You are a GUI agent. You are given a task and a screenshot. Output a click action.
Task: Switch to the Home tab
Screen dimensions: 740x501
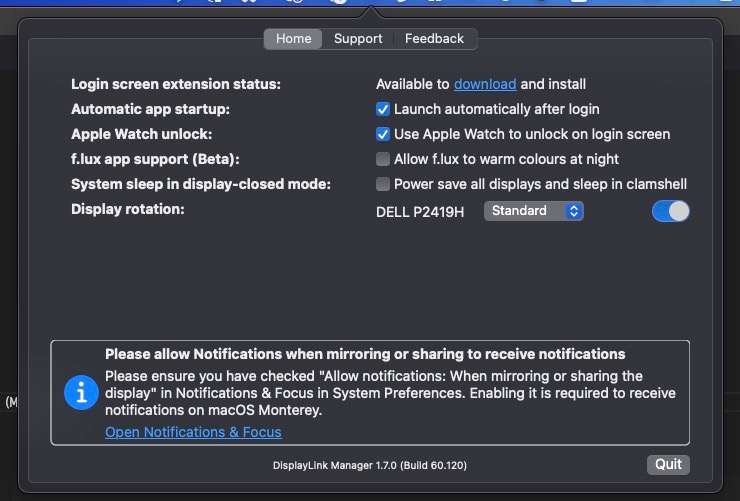(293, 39)
